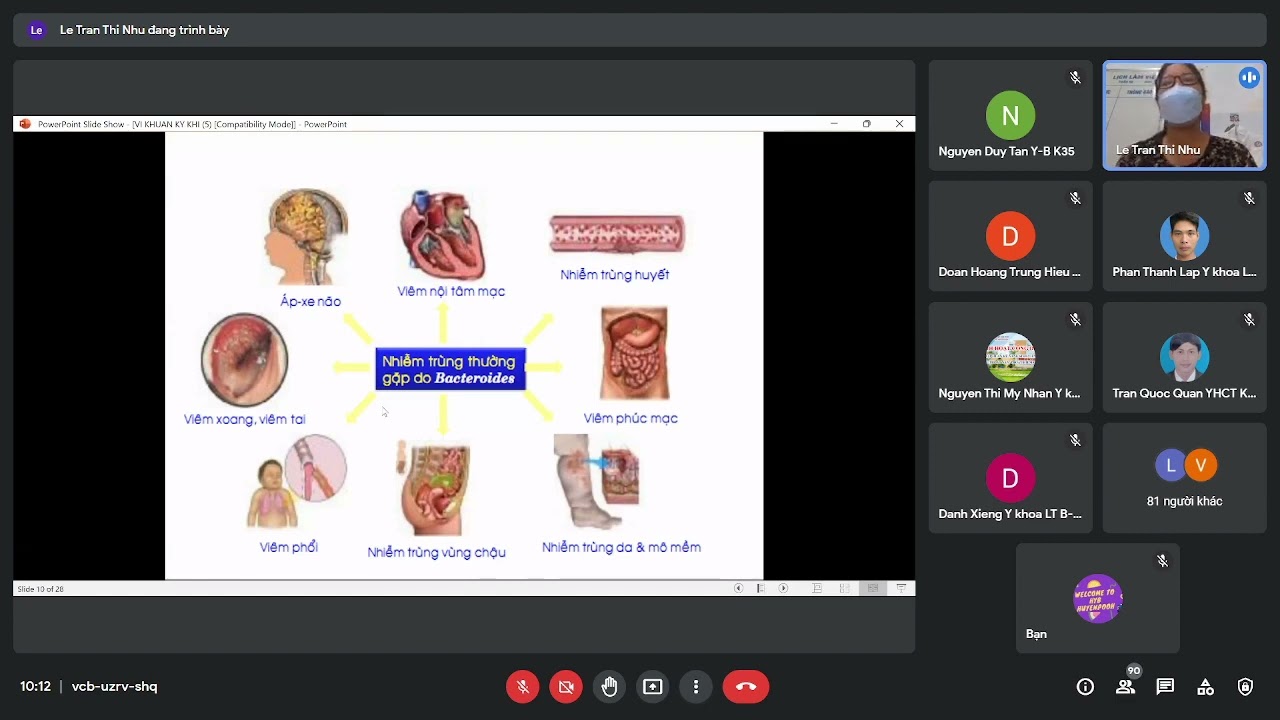This screenshot has width=1280, height=720.
Task: Click the red leave call button
Action: click(746, 687)
